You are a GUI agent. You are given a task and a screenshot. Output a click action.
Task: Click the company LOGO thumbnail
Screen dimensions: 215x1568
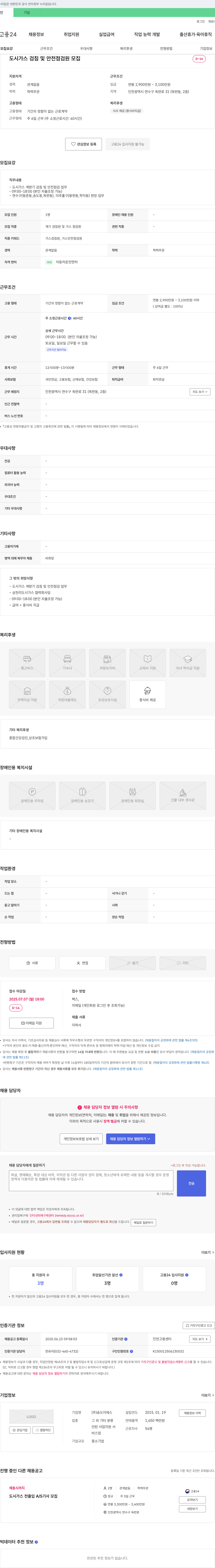click(x=31, y=1416)
